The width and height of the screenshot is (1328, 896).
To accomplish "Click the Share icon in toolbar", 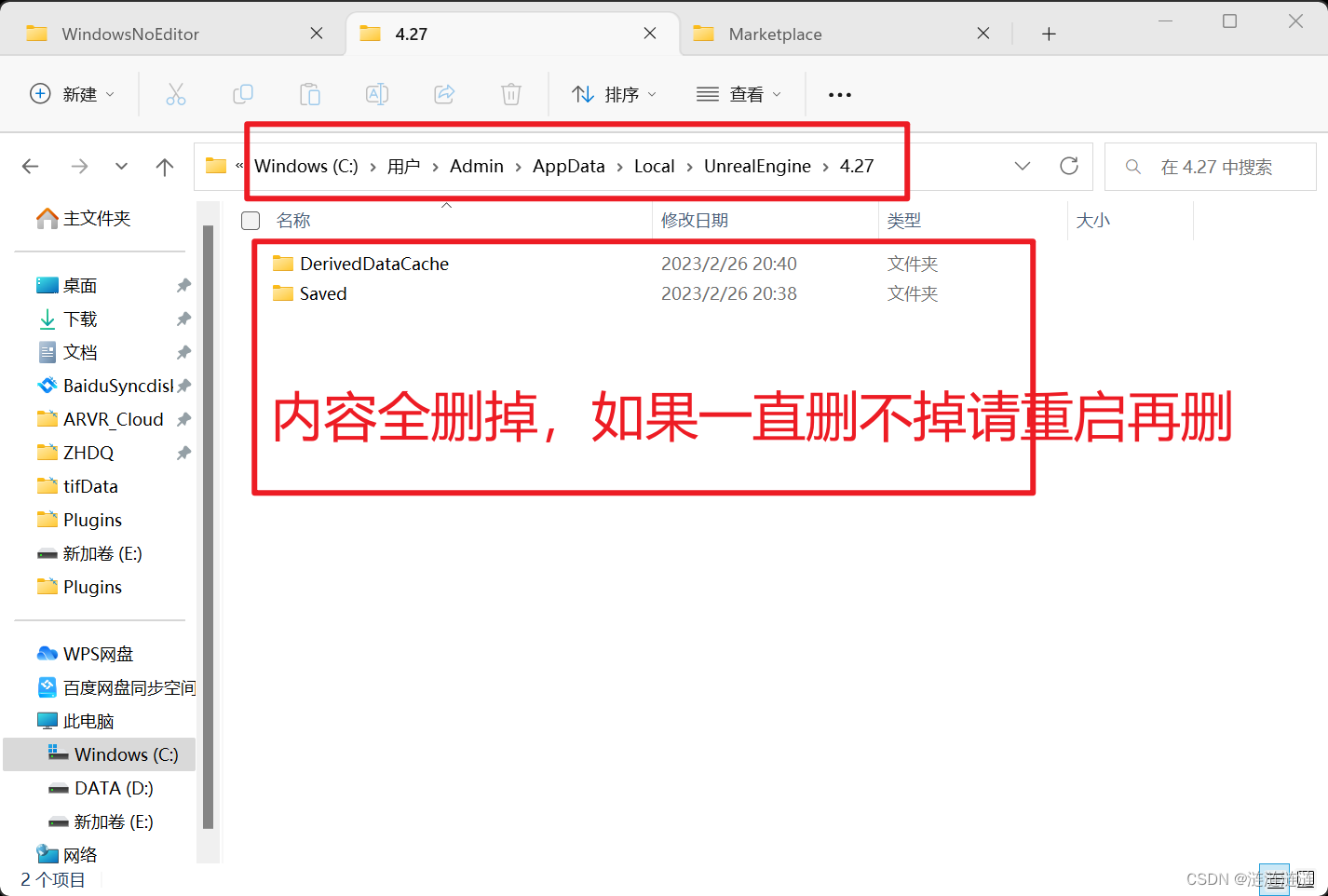I will [x=444, y=94].
